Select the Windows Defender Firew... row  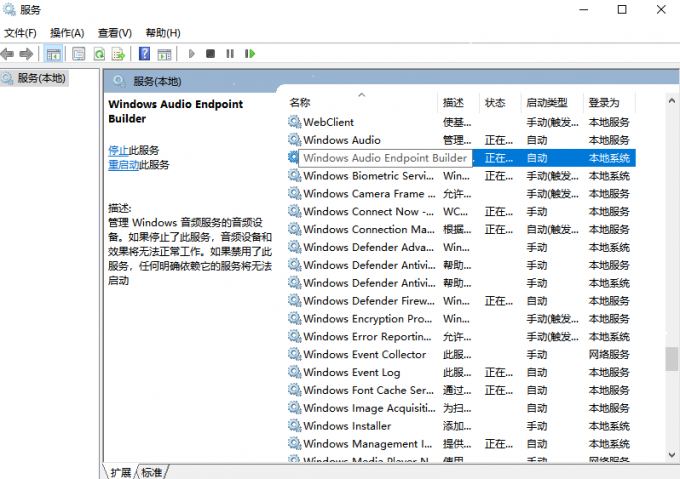click(461, 301)
